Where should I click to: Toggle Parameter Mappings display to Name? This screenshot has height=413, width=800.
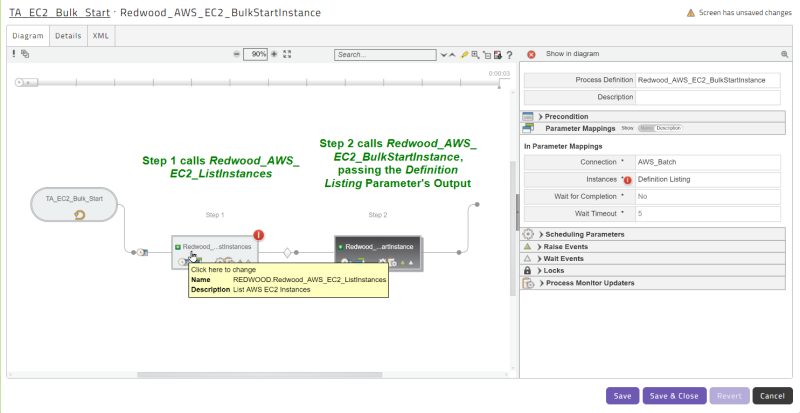click(x=646, y=129)
